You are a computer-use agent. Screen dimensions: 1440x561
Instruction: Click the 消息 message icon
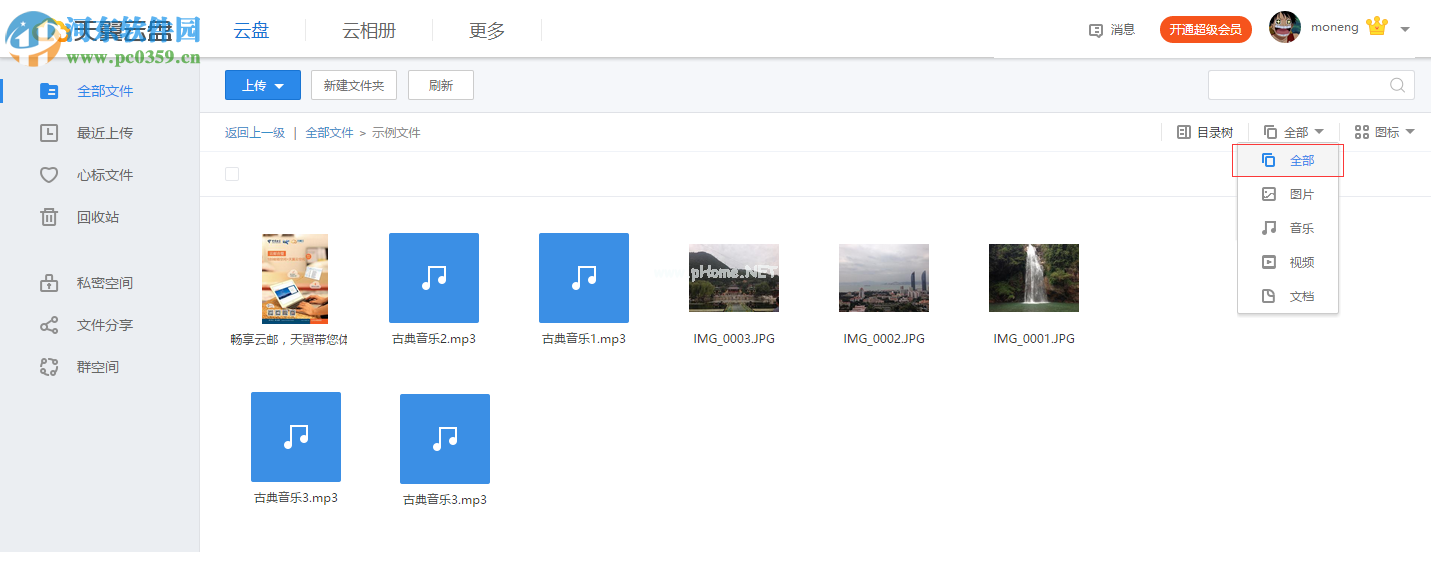[1096, 30]
